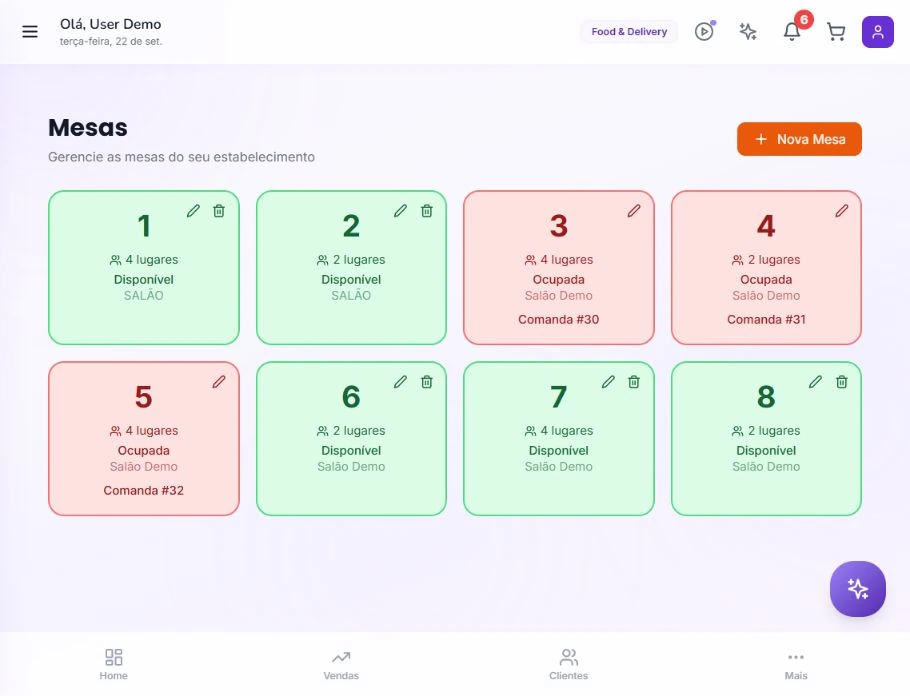910x696 pixels.
Task: Open Comanda #32 on table 5
Action: click(x=143, y=491)
